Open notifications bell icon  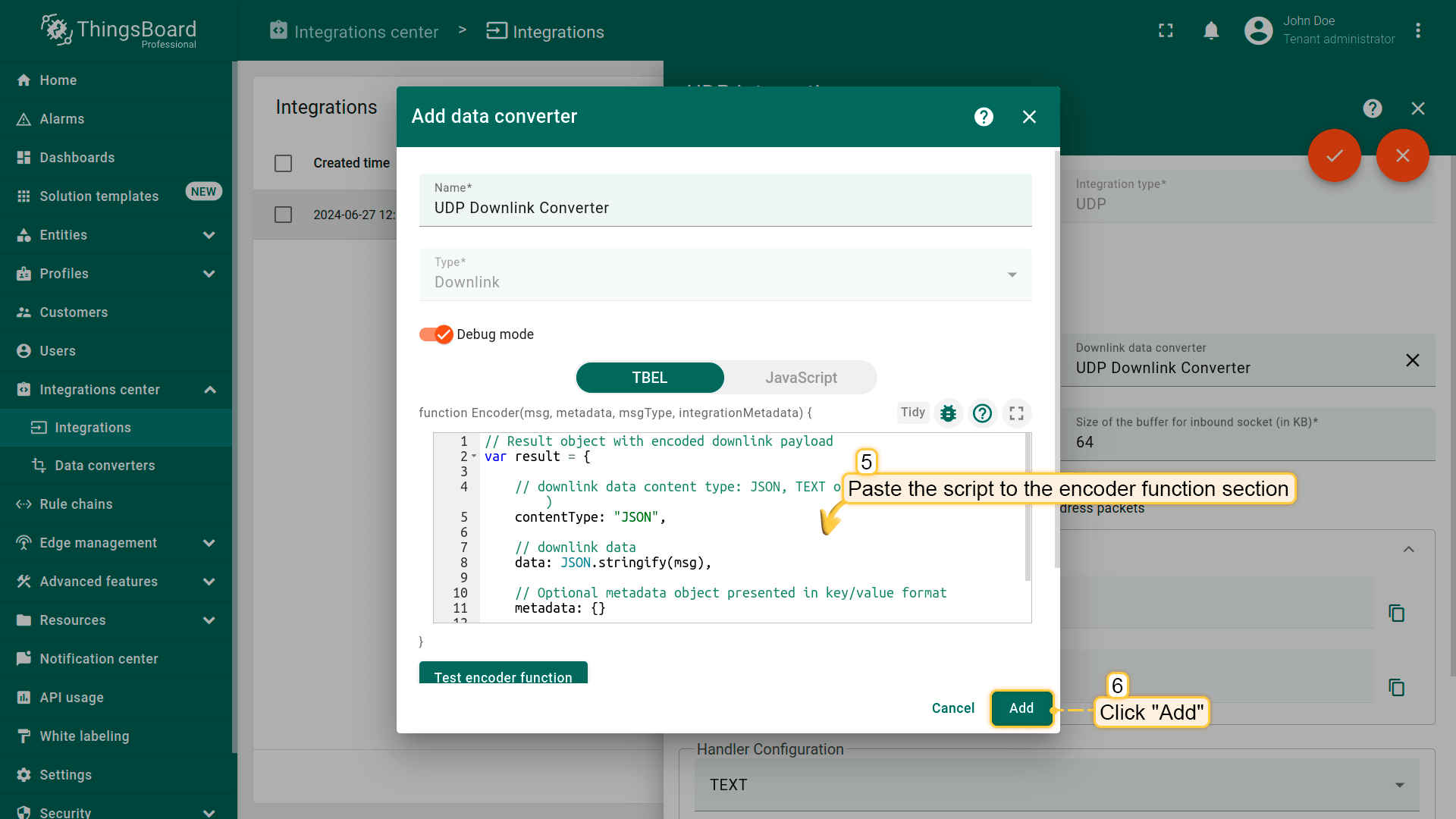pyautogui.click(x=1211, y=31)
